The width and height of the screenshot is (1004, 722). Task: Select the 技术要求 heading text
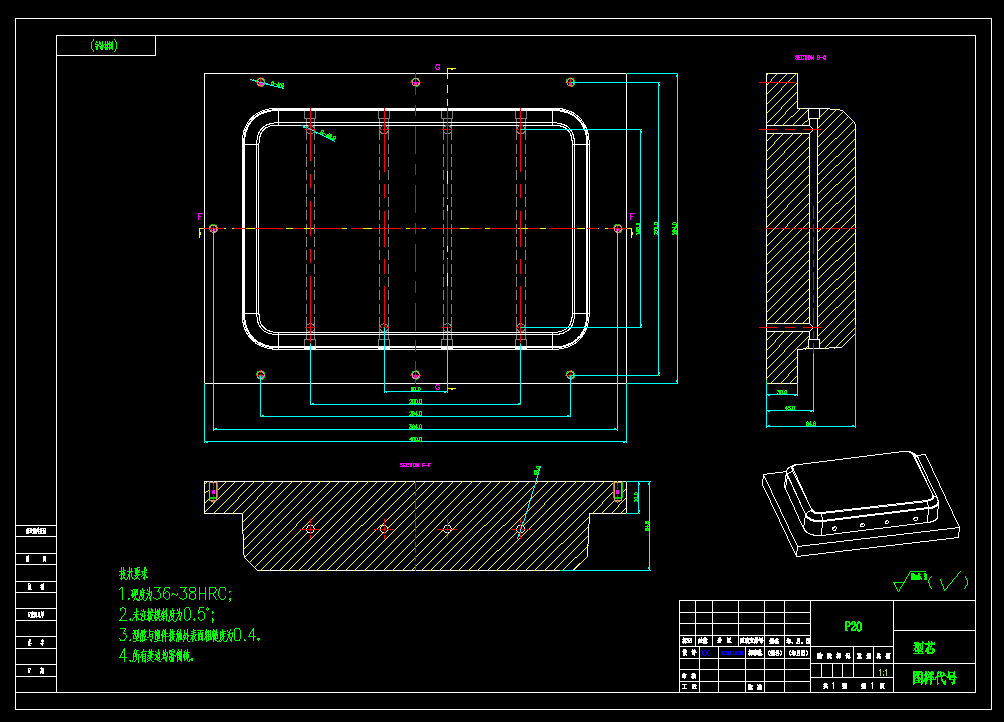point(133,574)
